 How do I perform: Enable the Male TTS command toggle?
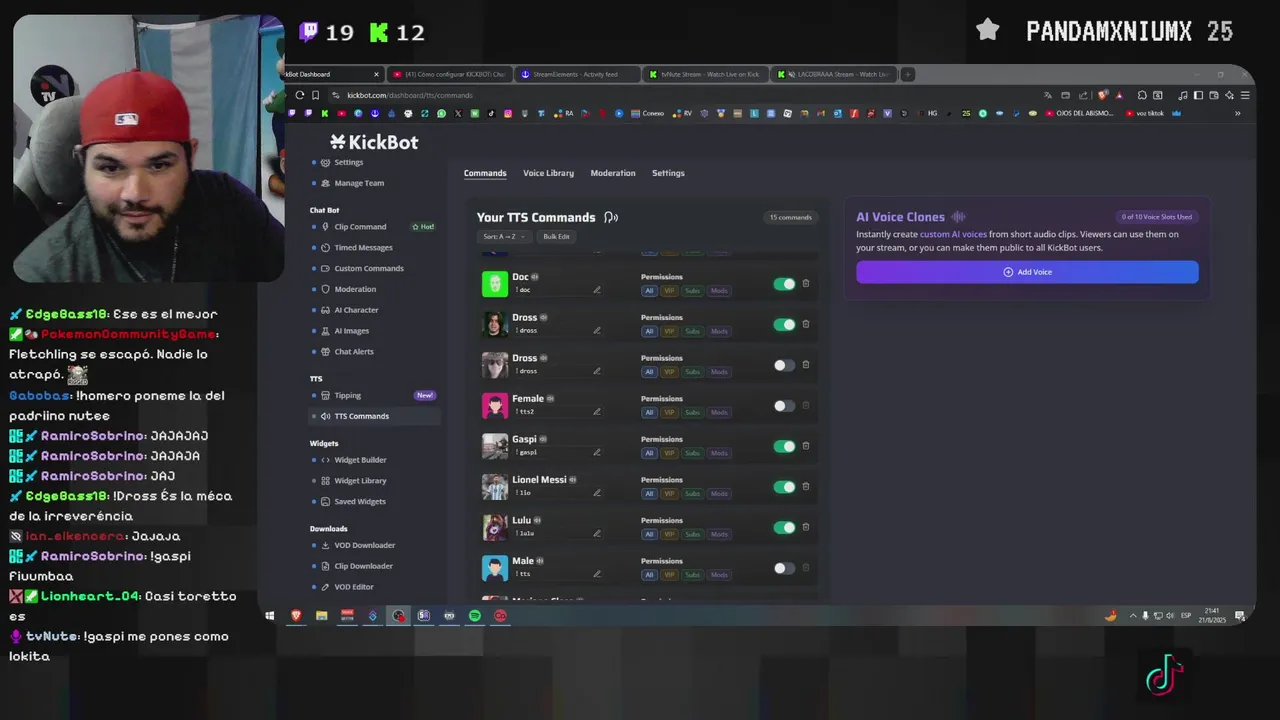click(x=785, y=568)
